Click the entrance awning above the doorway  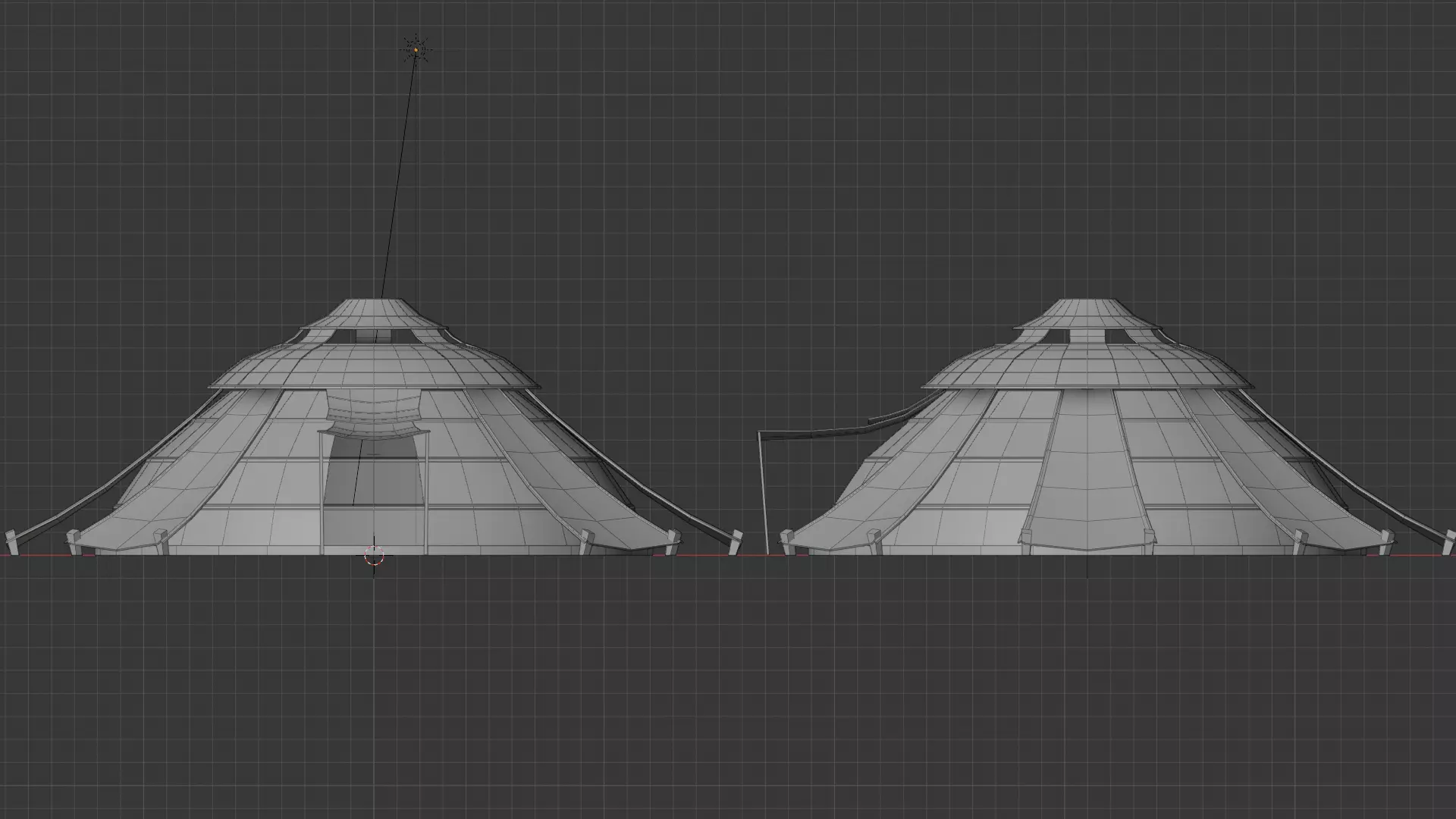[373, 415]
